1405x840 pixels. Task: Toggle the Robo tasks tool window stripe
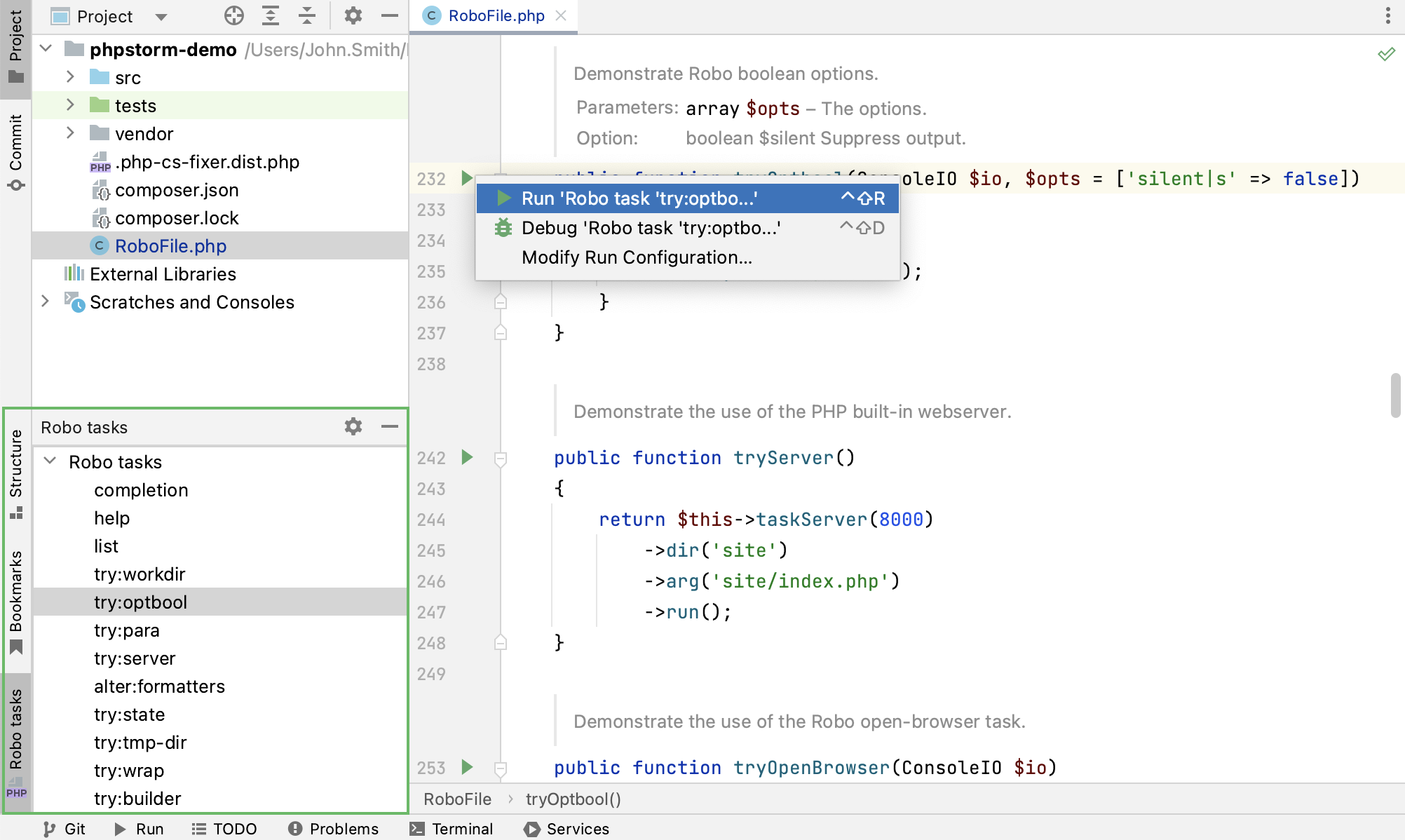[17, 743]
